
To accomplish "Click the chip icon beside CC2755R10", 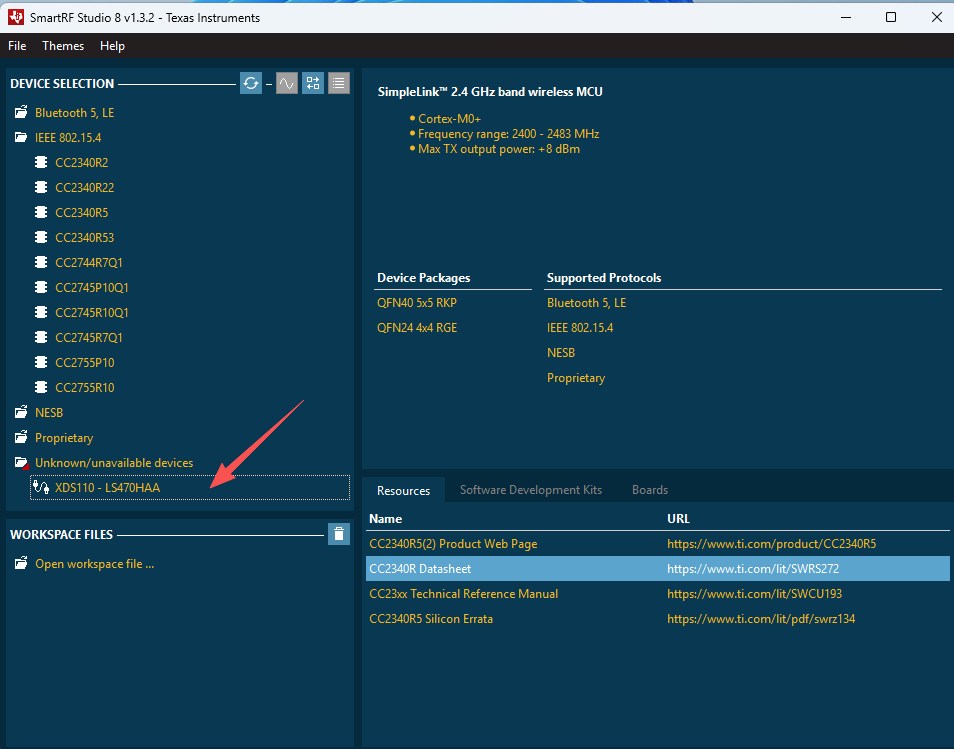I will point(41,387).
